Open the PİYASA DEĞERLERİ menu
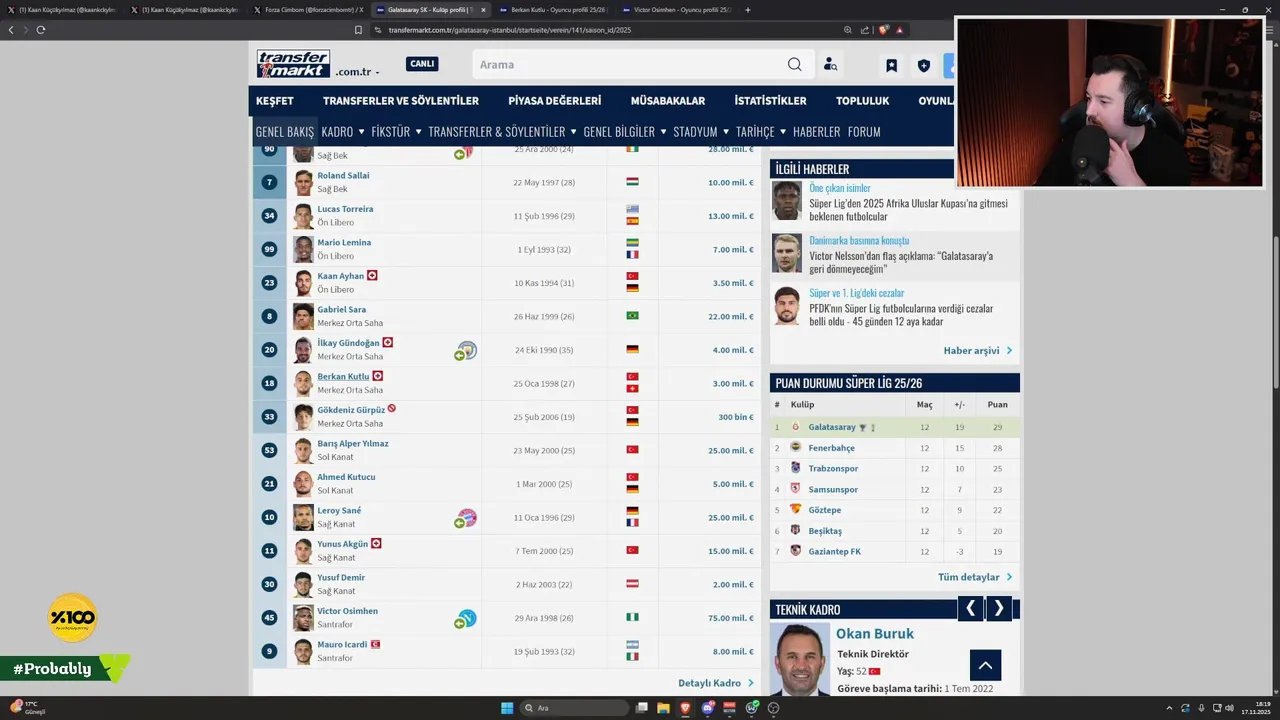This screenshot has height=720, width=1280. (554, 101)
